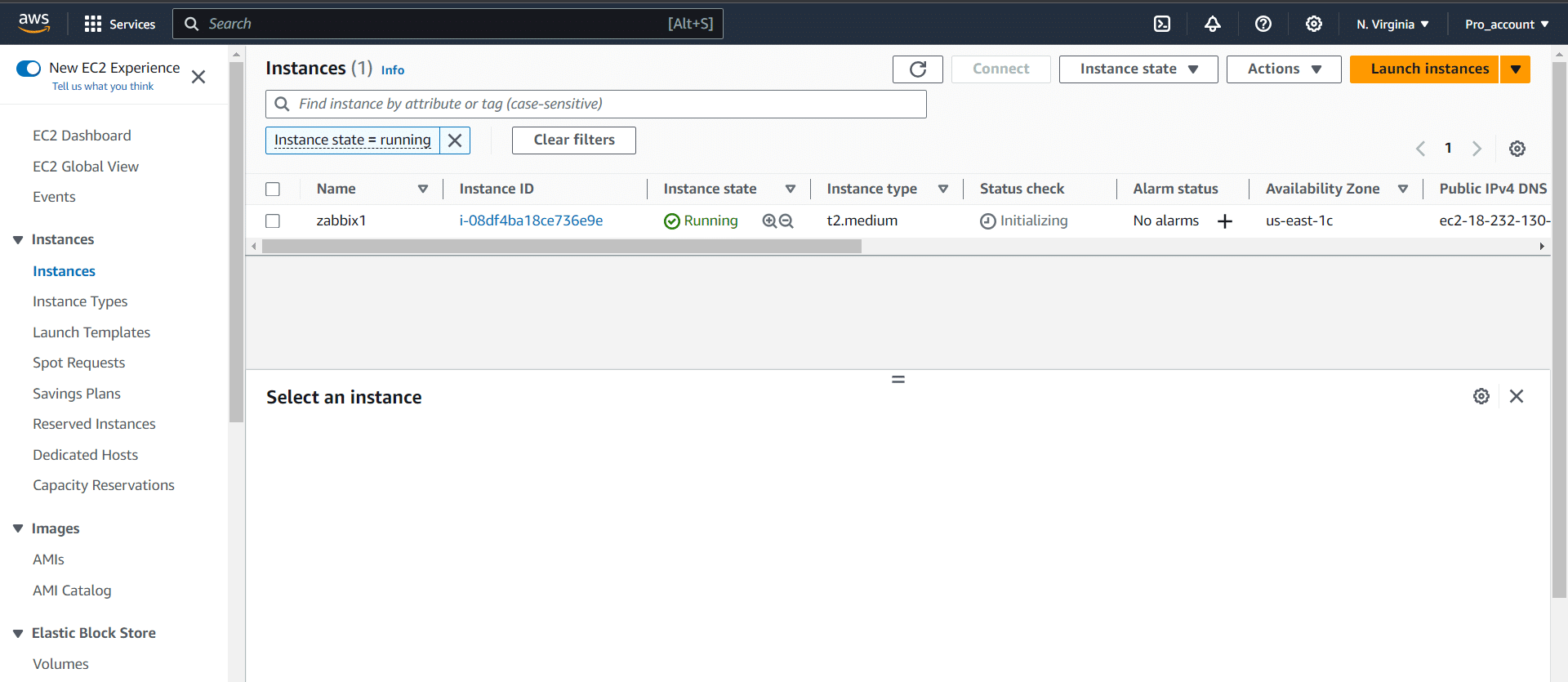This screenshot has width=1568, height=682.
Task: Click the panel resize handle icon
Action: 898,380
